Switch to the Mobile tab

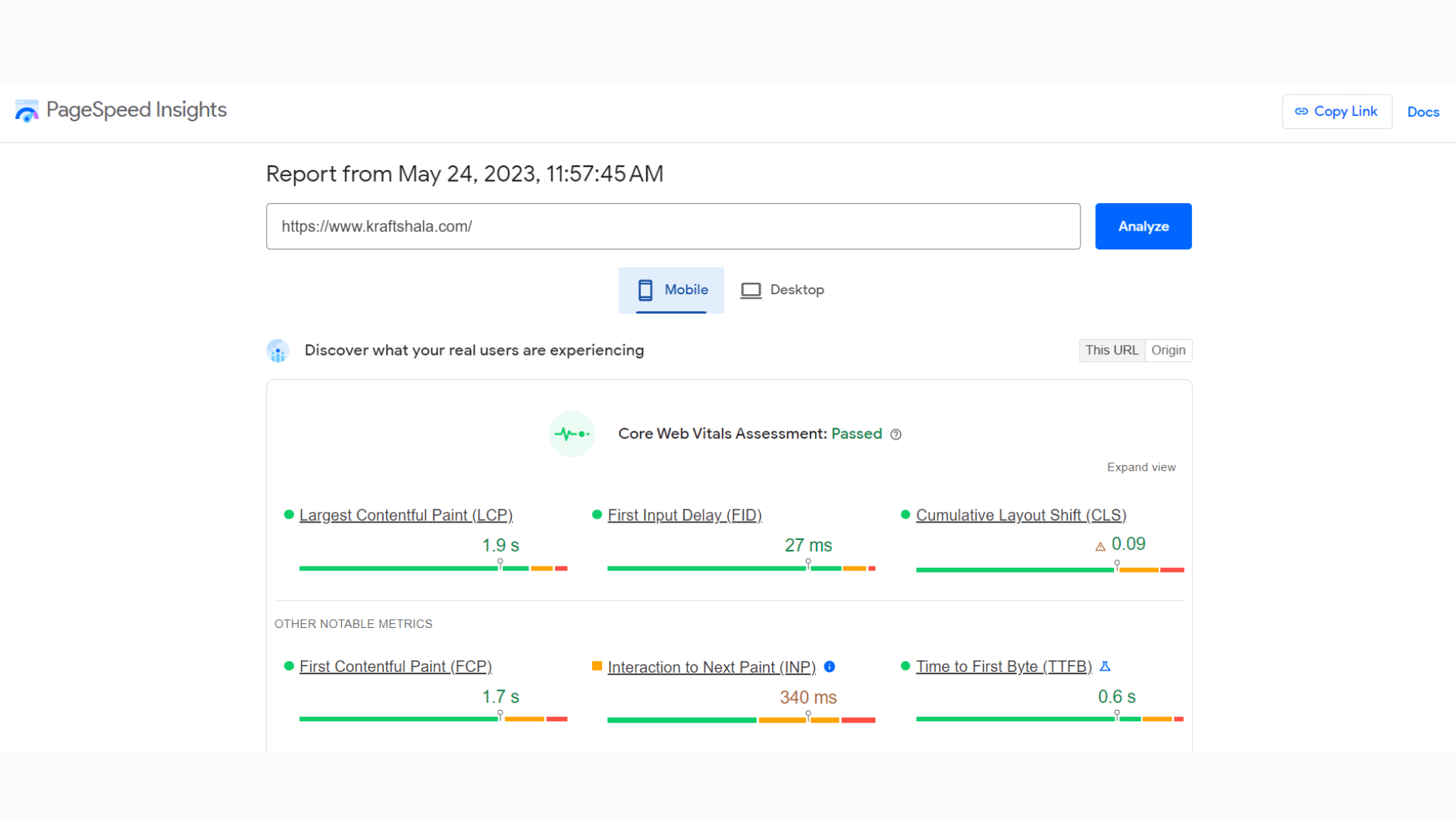point(671,290)
